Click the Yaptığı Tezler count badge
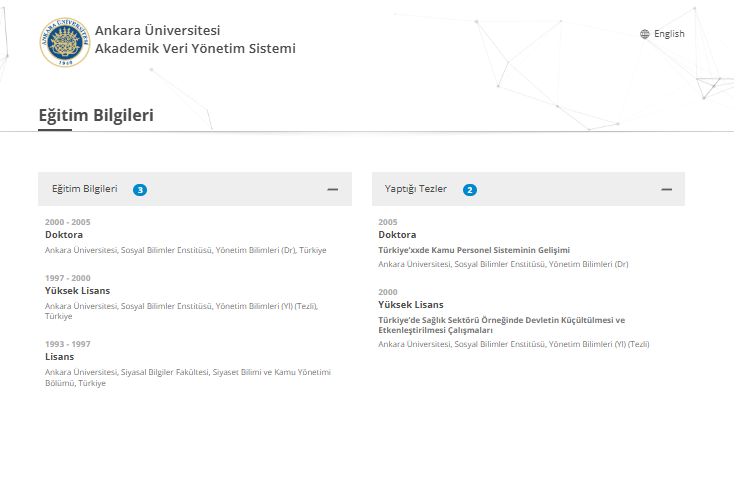Screen dimensions: 734x481 (x=470, y=190)
